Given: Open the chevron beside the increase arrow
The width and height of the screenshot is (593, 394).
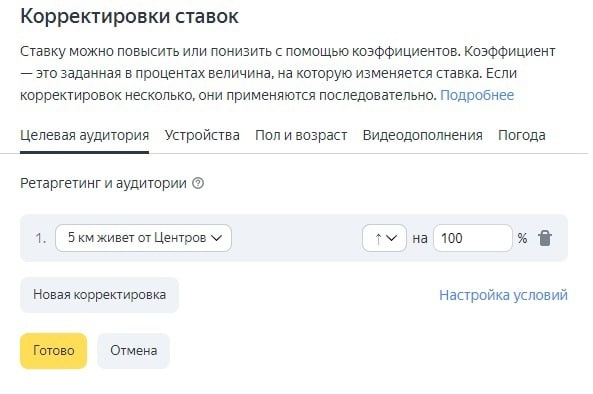Looking at the screenshot, I should (x=392, y=238).
